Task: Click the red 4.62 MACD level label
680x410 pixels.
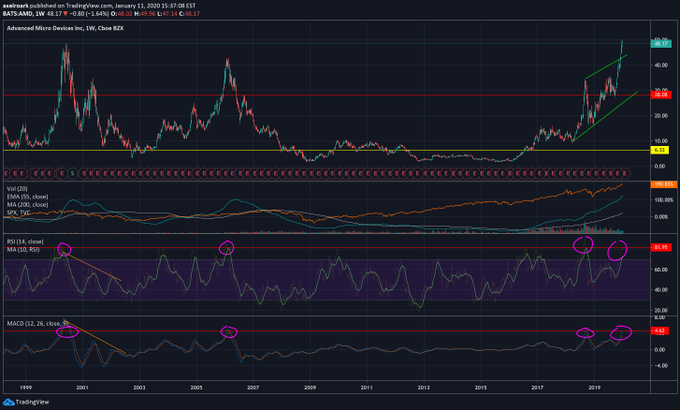Action: [x=660, y=331]
